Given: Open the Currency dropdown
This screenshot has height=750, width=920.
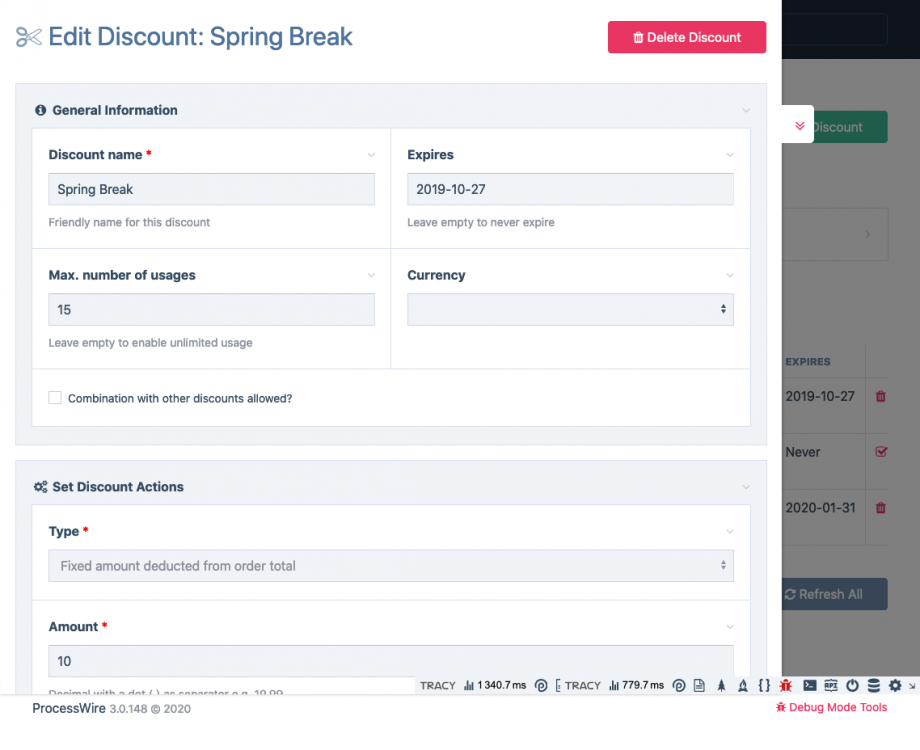Looking at the screenshot, I should pos(570,310).
